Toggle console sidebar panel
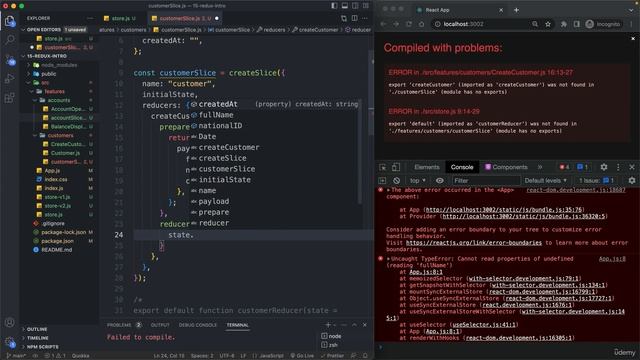The image size is (640, 360). pos(382,180)
